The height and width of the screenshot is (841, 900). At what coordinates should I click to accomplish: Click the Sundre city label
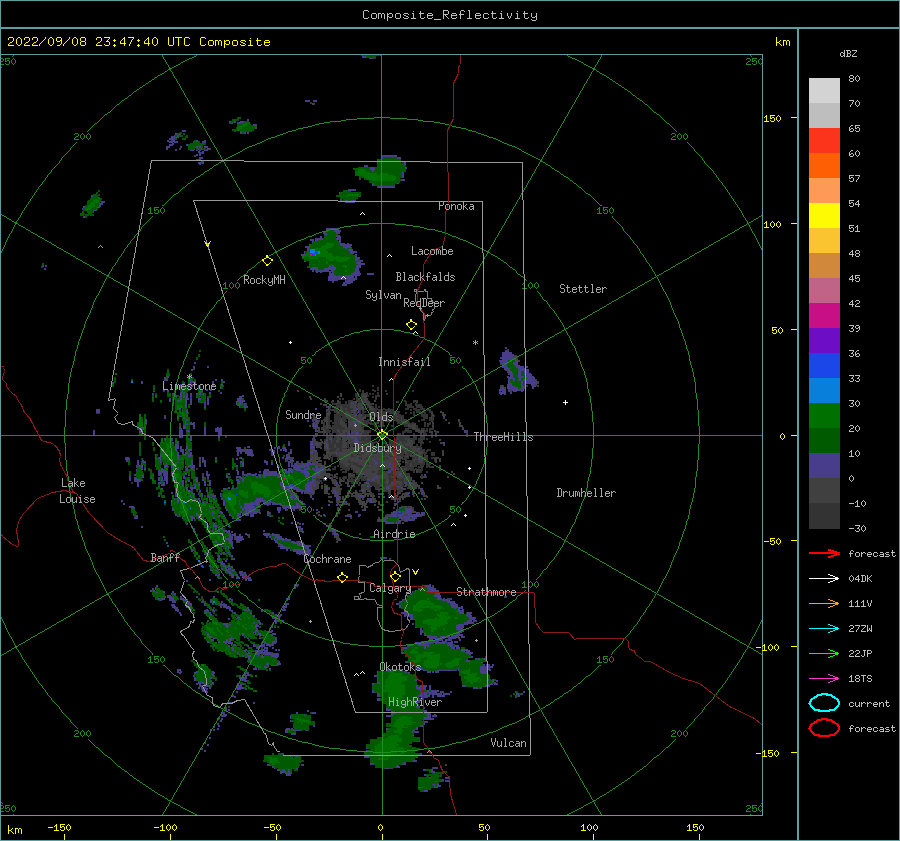pyautogui.click(x=303, y=414)
